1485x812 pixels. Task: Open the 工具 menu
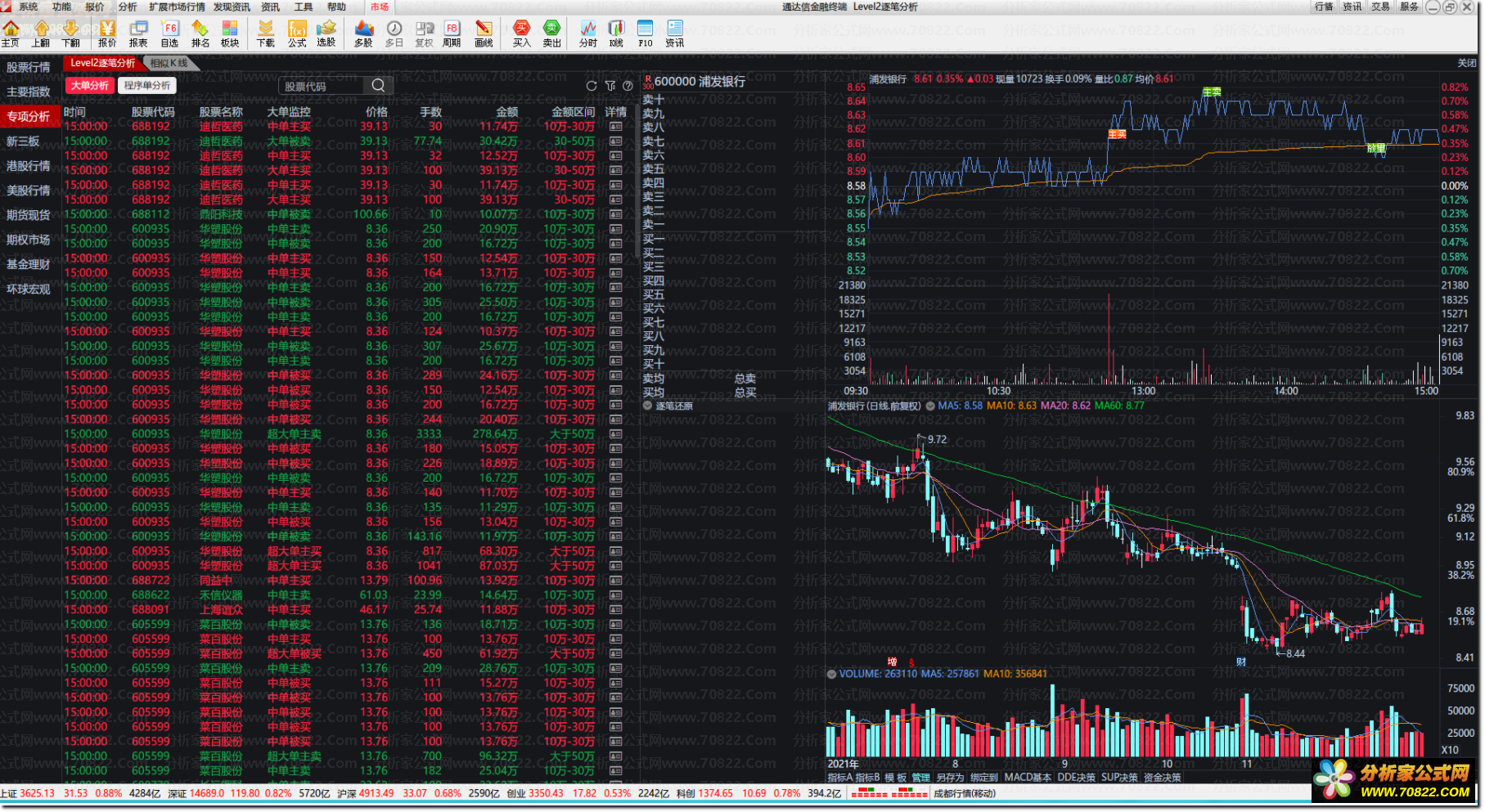(304, 7)
